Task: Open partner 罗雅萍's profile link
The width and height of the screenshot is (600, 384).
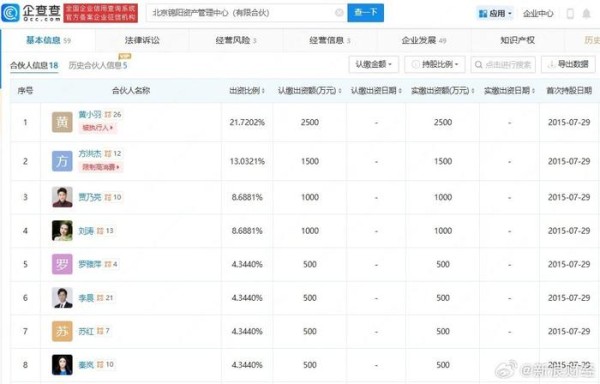Action: tap(90, 264)
